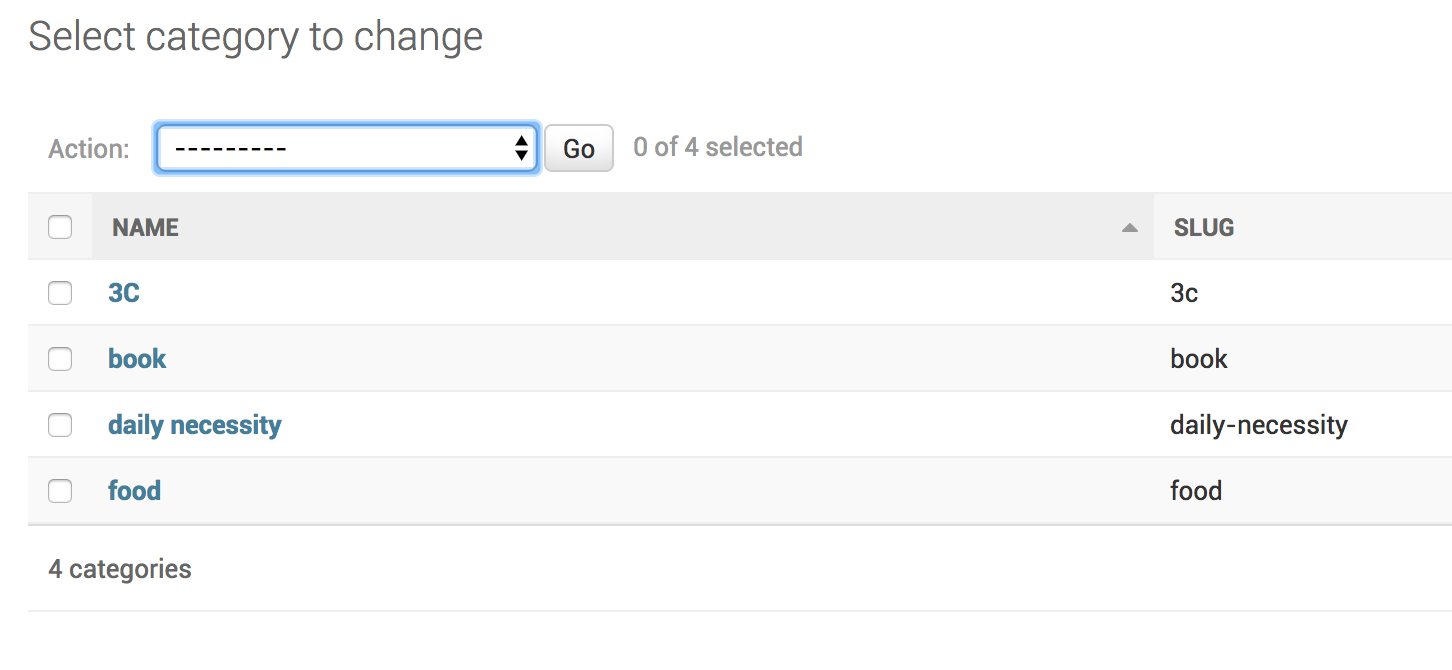Select the book category checkbox
The image size is (1452, 670).
60,359
